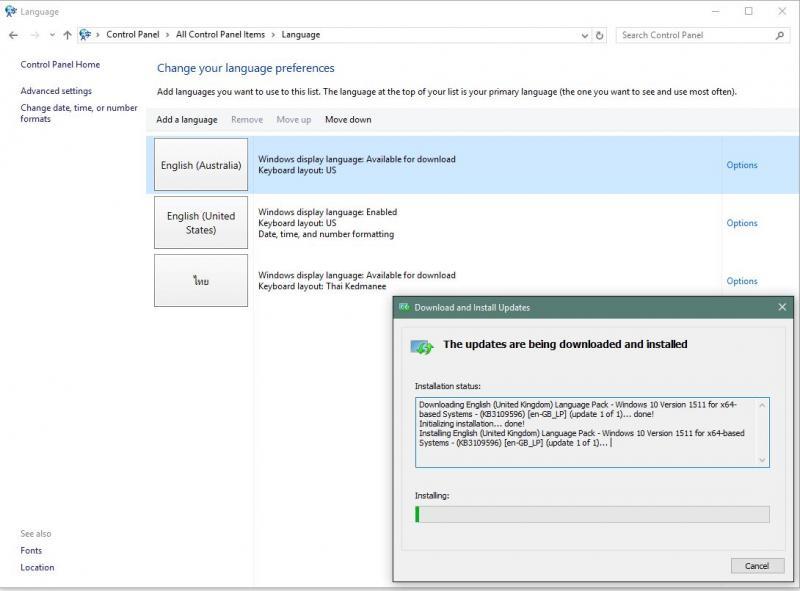Click the Forward navigation arrow

click(x=35, y=35)
